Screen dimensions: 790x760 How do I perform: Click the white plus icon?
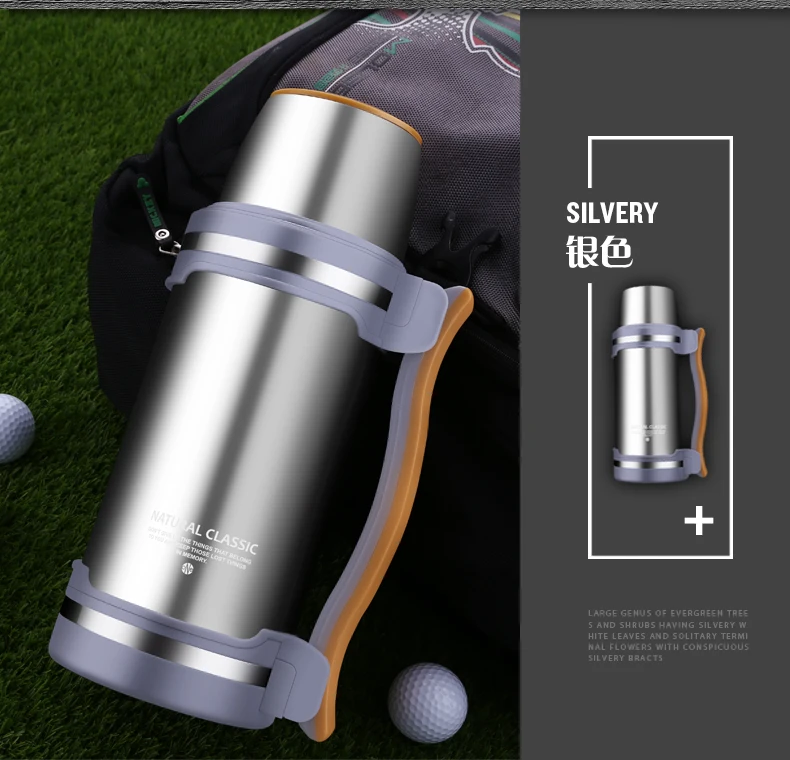click(x=699, y=522)
